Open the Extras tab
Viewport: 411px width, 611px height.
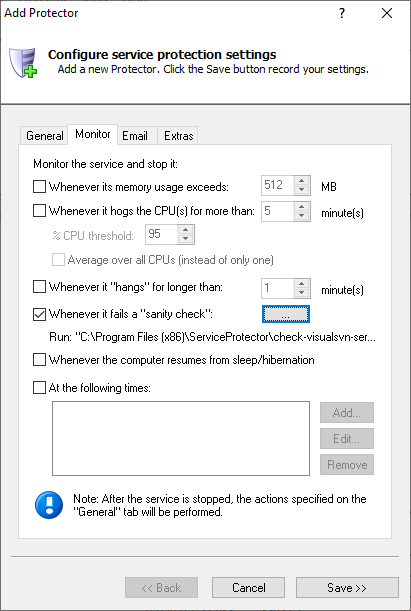[x=178, y=136]
